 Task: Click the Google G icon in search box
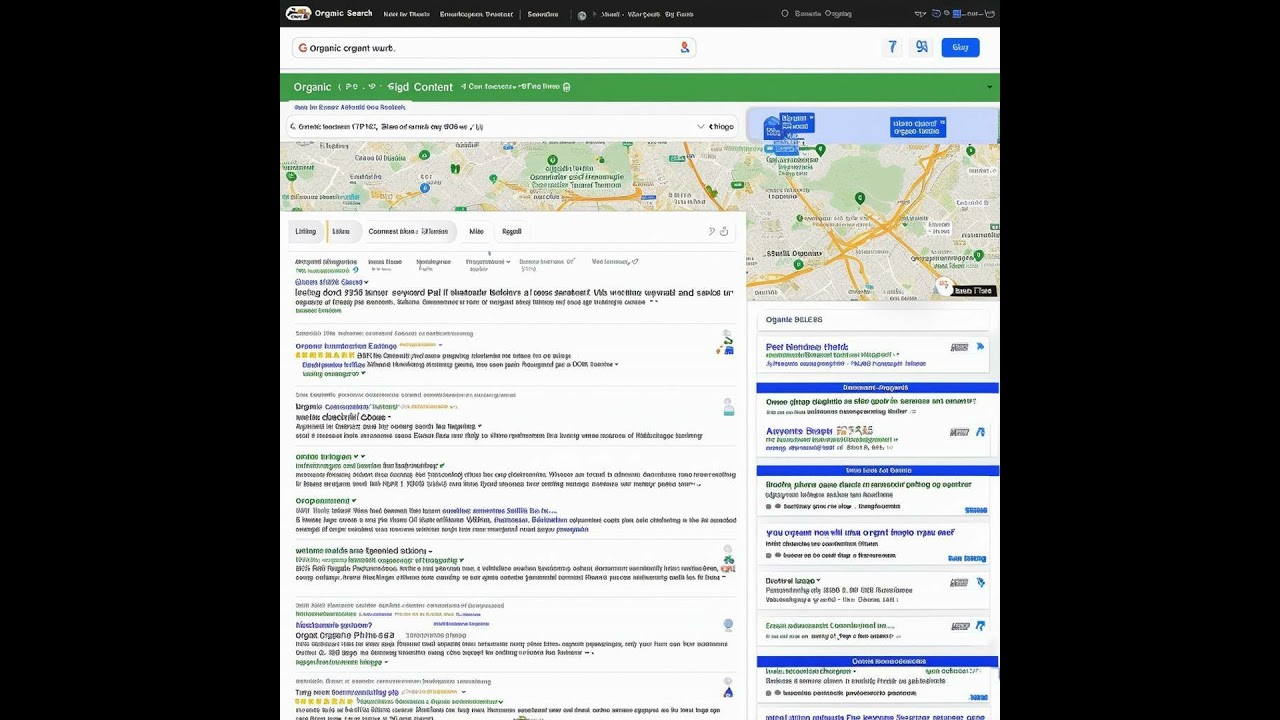pos(302,47)
